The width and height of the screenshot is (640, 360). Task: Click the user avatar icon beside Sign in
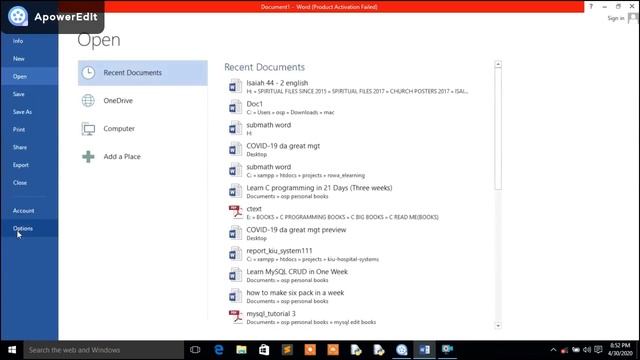[x=633, y=18]
